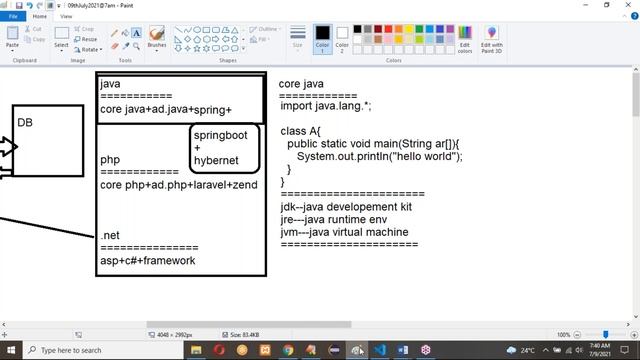The width and height of the screenshot is (640, 360).
Task: Open the File menu
Action: click(x=13, y=16)
